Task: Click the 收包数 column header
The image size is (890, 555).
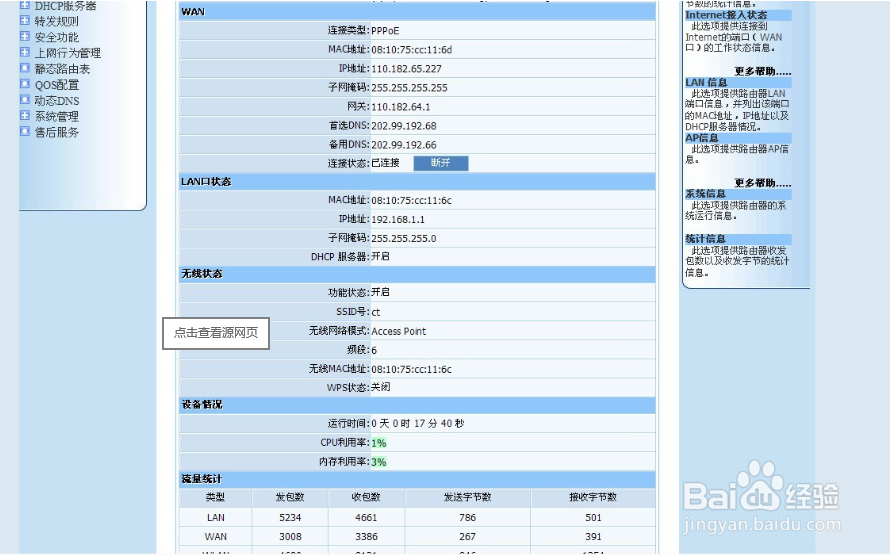Action: tap(366, 497)
